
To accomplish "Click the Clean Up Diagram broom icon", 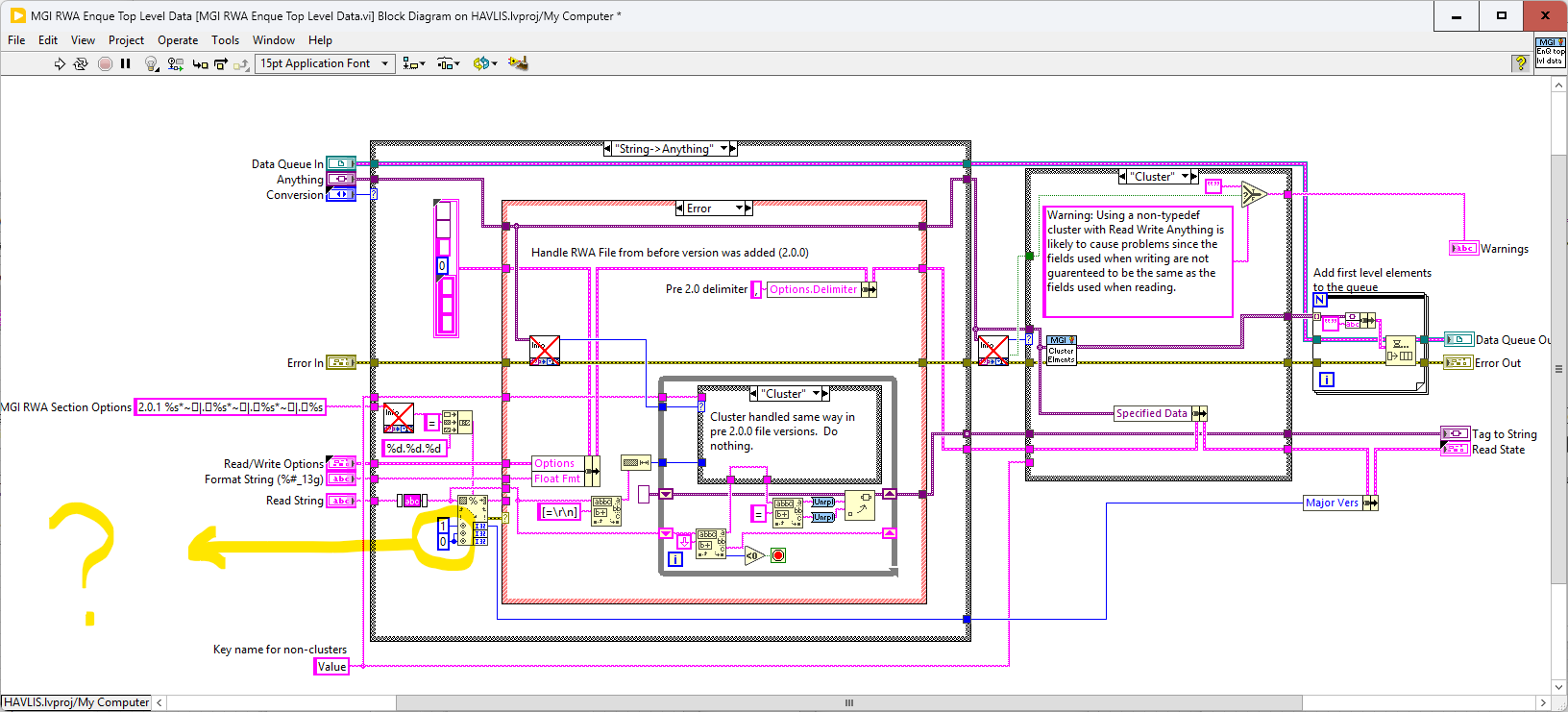I will pos(519,63).
